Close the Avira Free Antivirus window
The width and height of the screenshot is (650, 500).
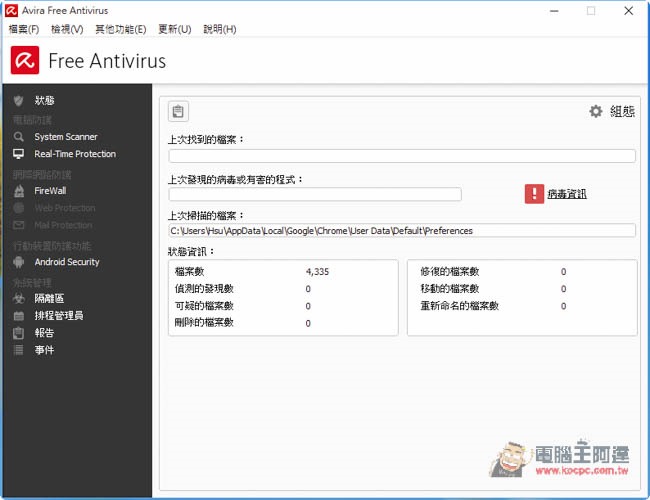point(628,11)
